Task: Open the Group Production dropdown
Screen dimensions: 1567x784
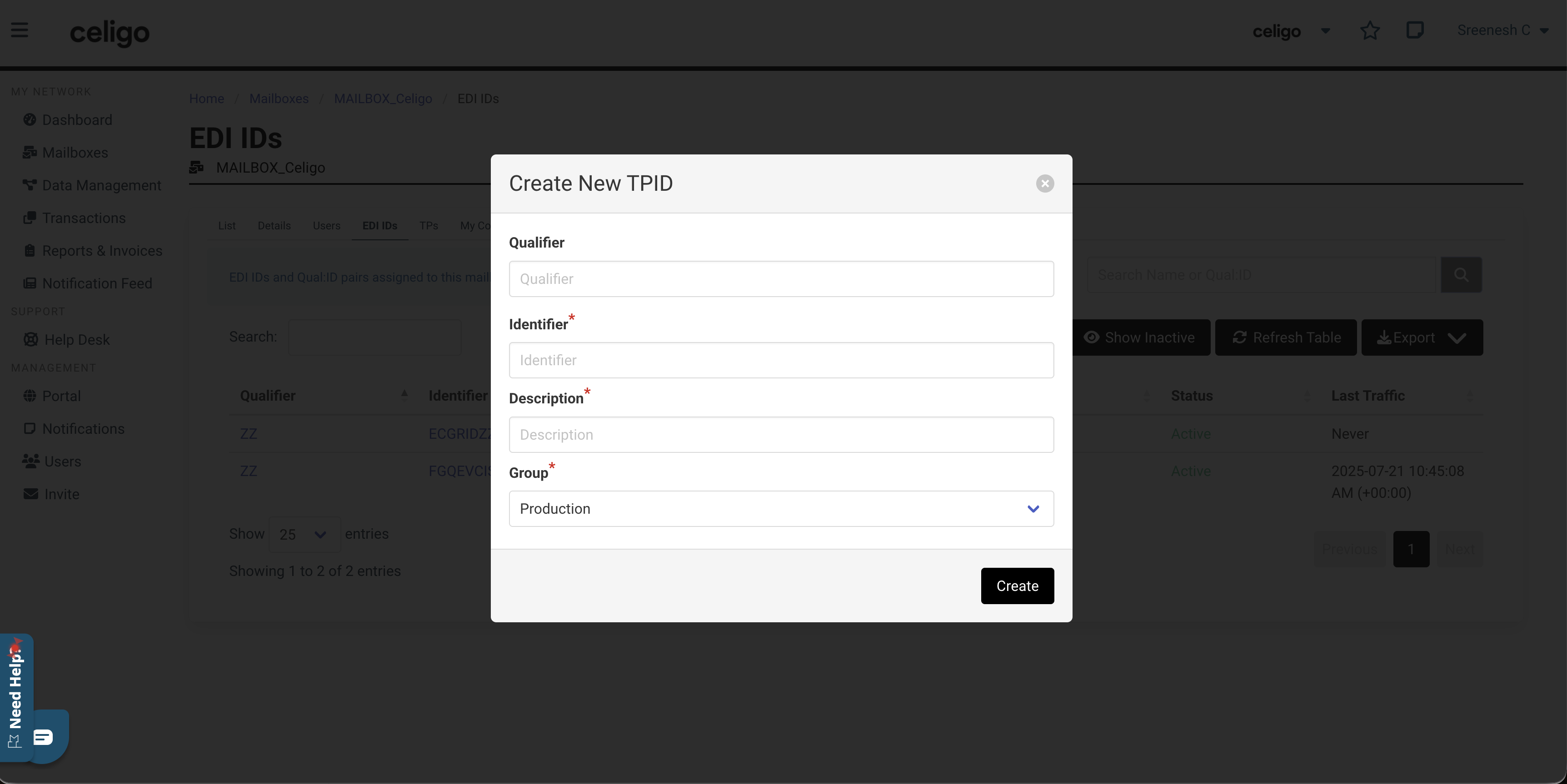Action: (x=781, y=508)
